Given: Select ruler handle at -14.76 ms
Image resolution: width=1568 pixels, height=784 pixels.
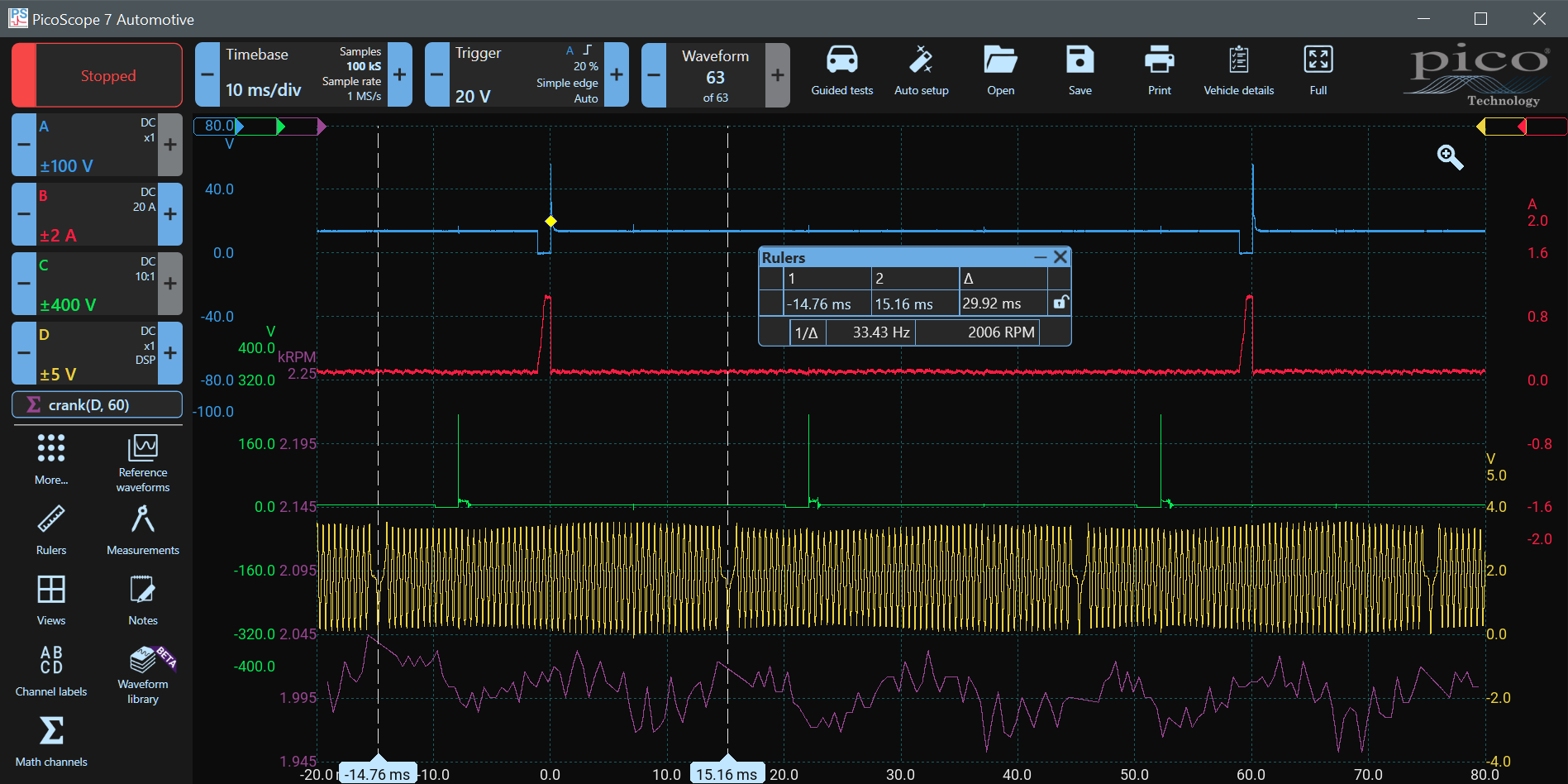Looking at the screenshot, I should 378,772.
